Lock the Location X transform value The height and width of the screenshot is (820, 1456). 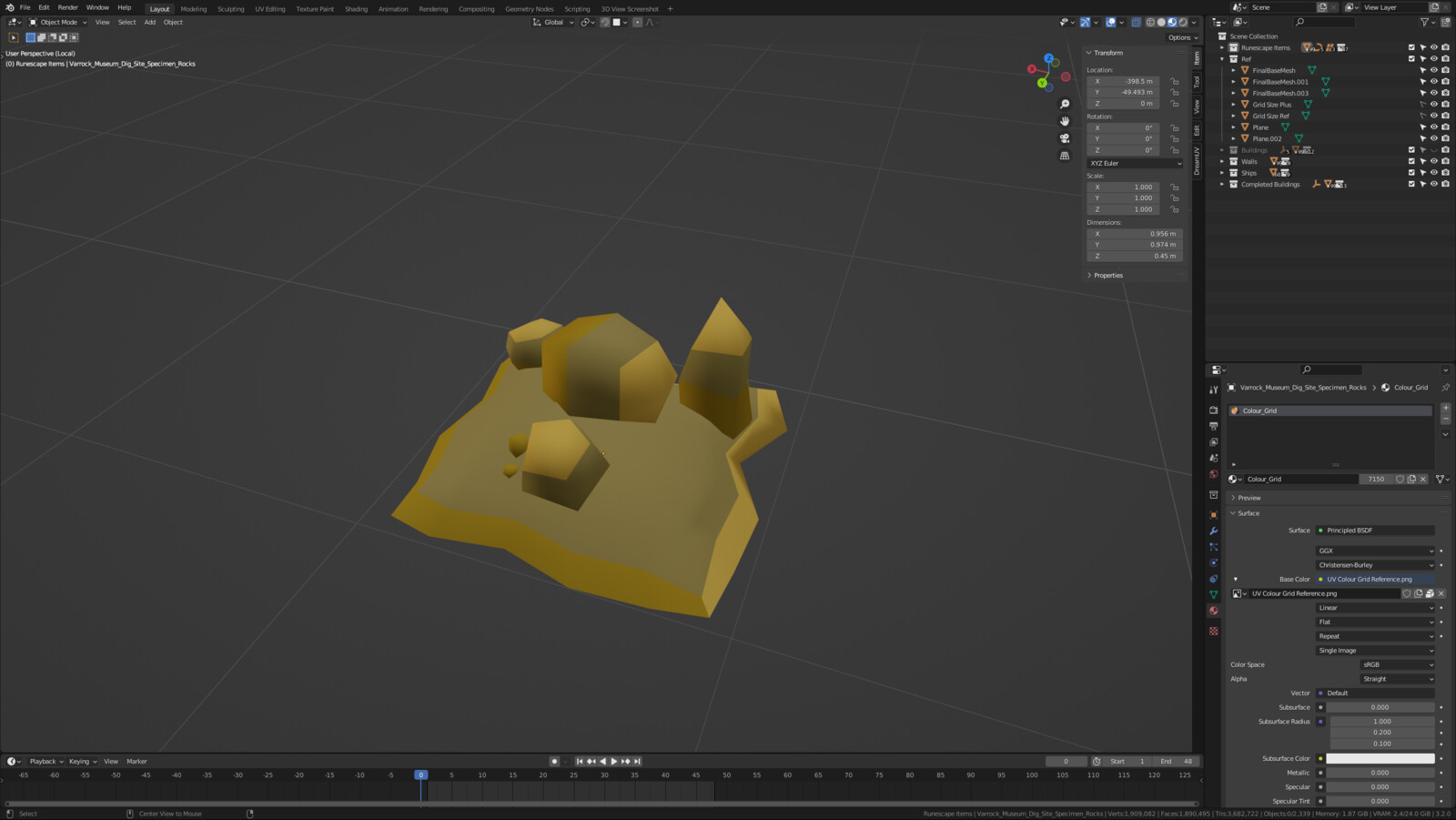pos(1175,81)
